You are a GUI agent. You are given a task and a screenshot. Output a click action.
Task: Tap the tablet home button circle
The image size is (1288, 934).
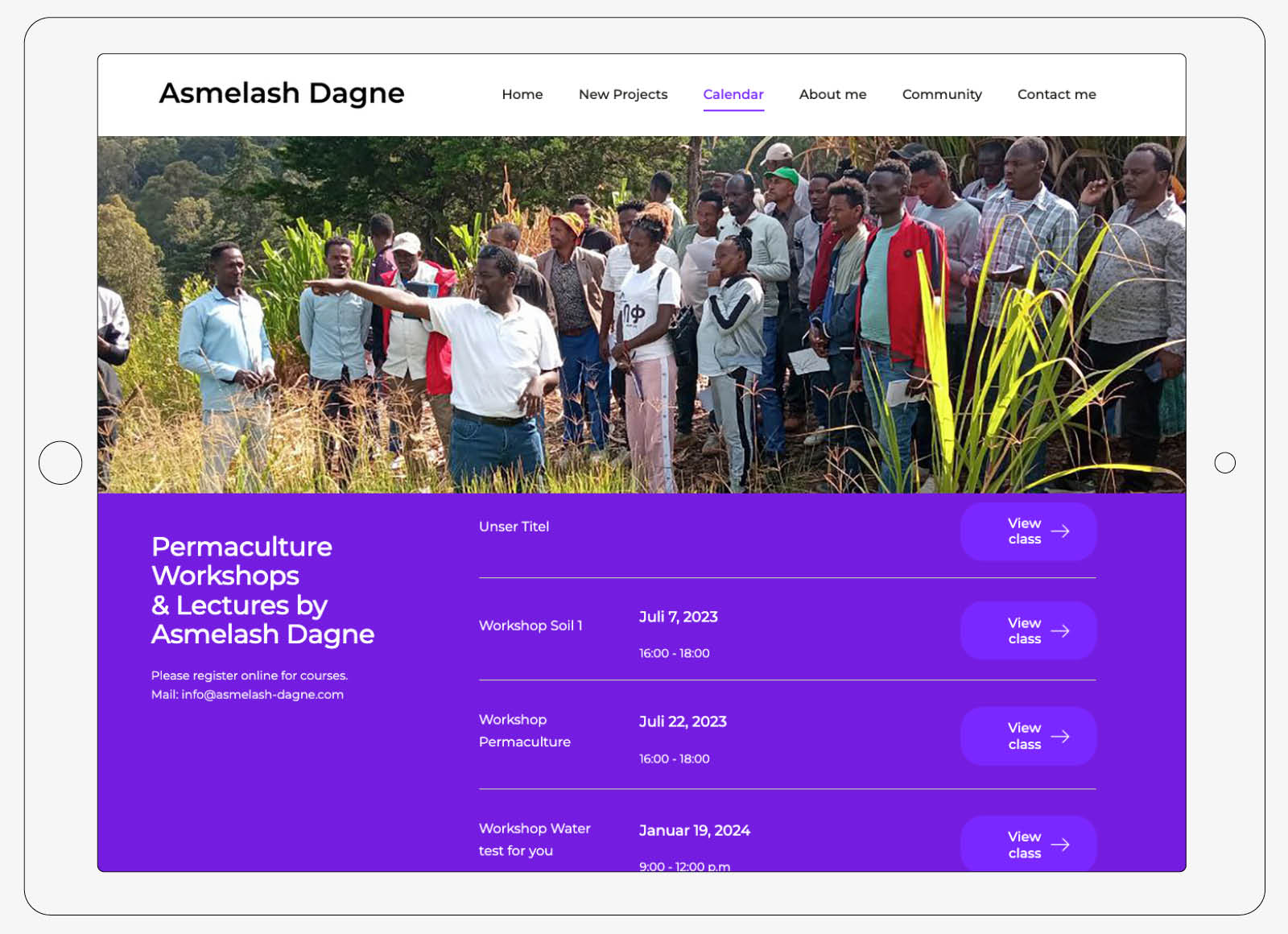click(60, 463)
